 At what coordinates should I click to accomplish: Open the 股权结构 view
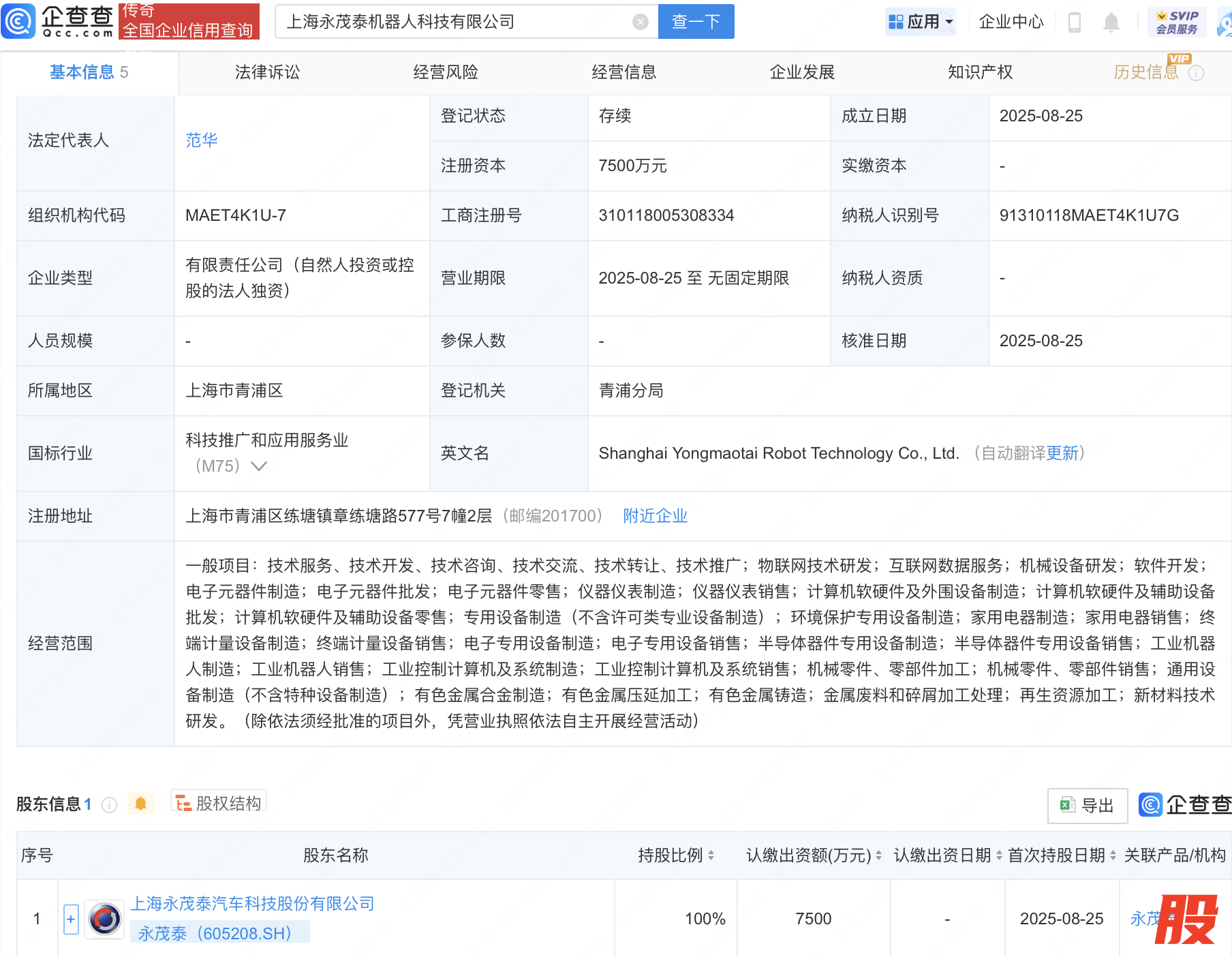coord(219,803)
